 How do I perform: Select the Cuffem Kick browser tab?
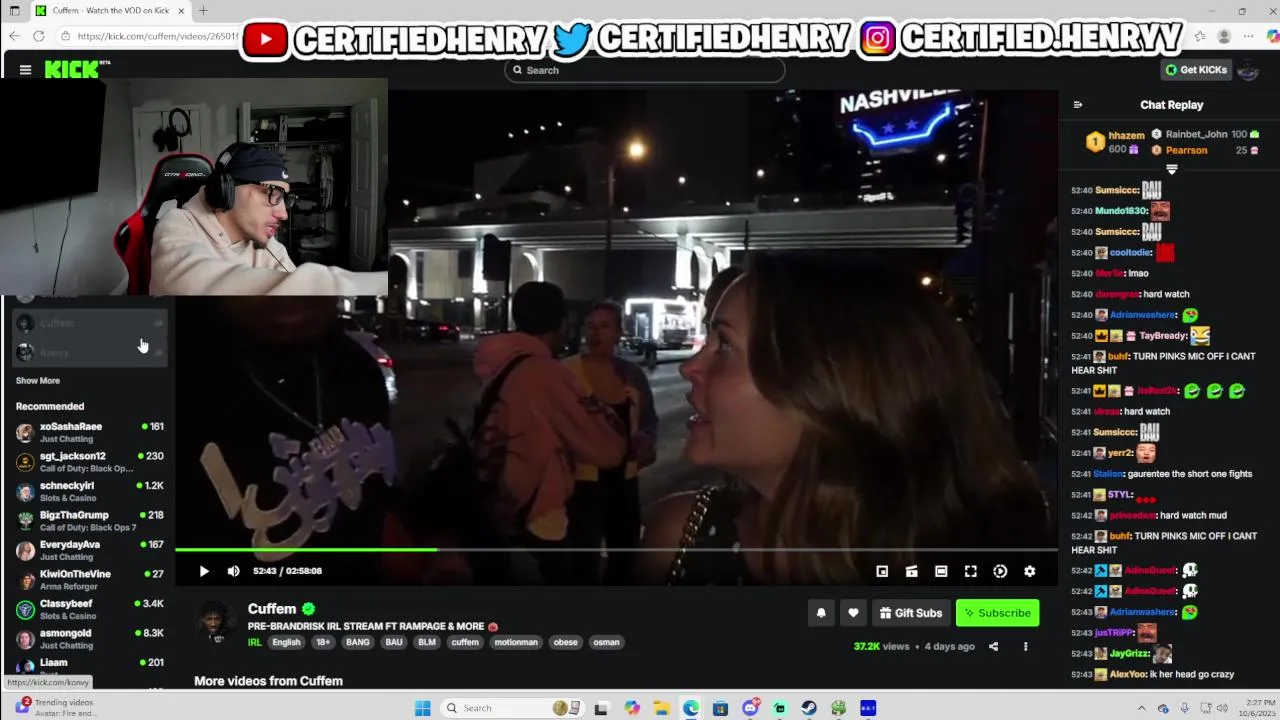[x=109, y=11]
